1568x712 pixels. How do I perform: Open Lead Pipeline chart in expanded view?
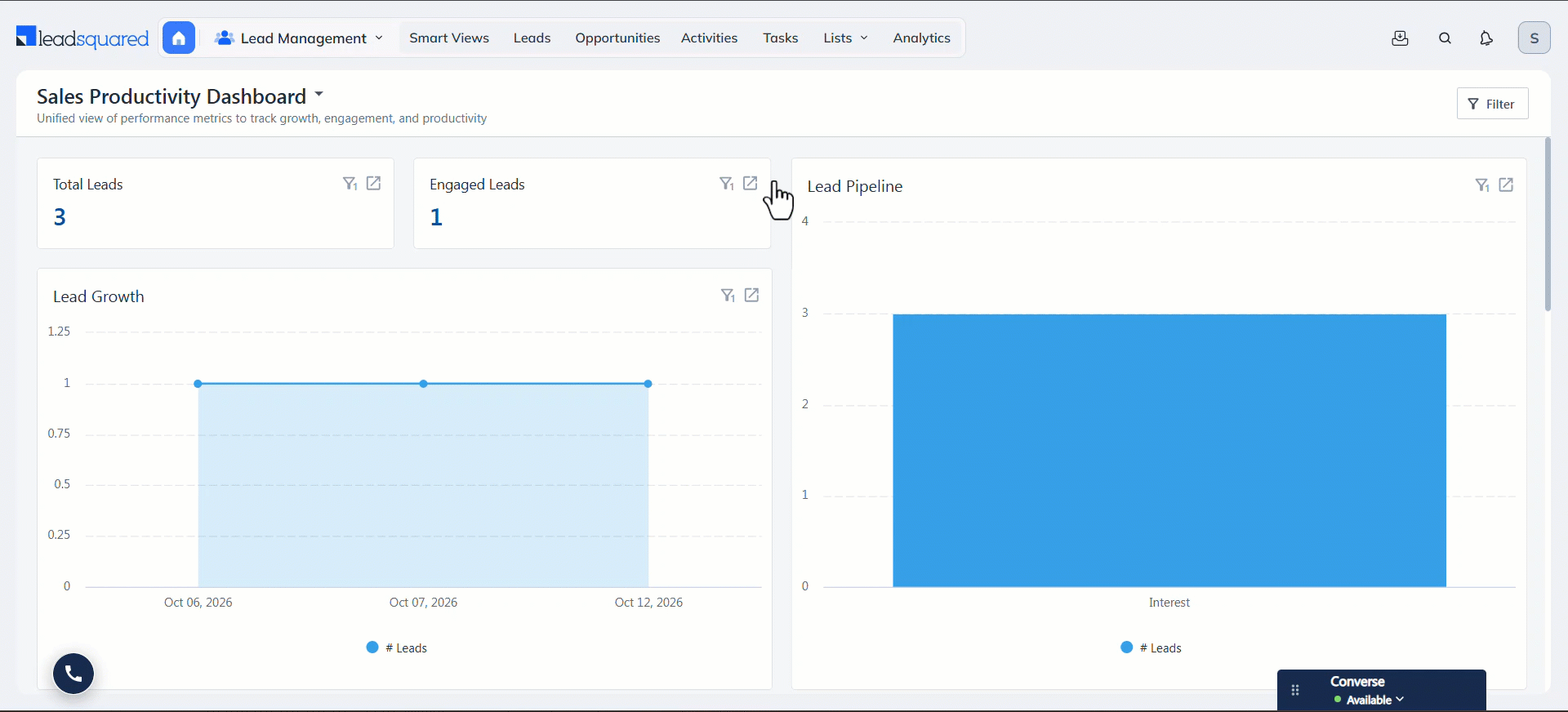[x=1507, y=185]
